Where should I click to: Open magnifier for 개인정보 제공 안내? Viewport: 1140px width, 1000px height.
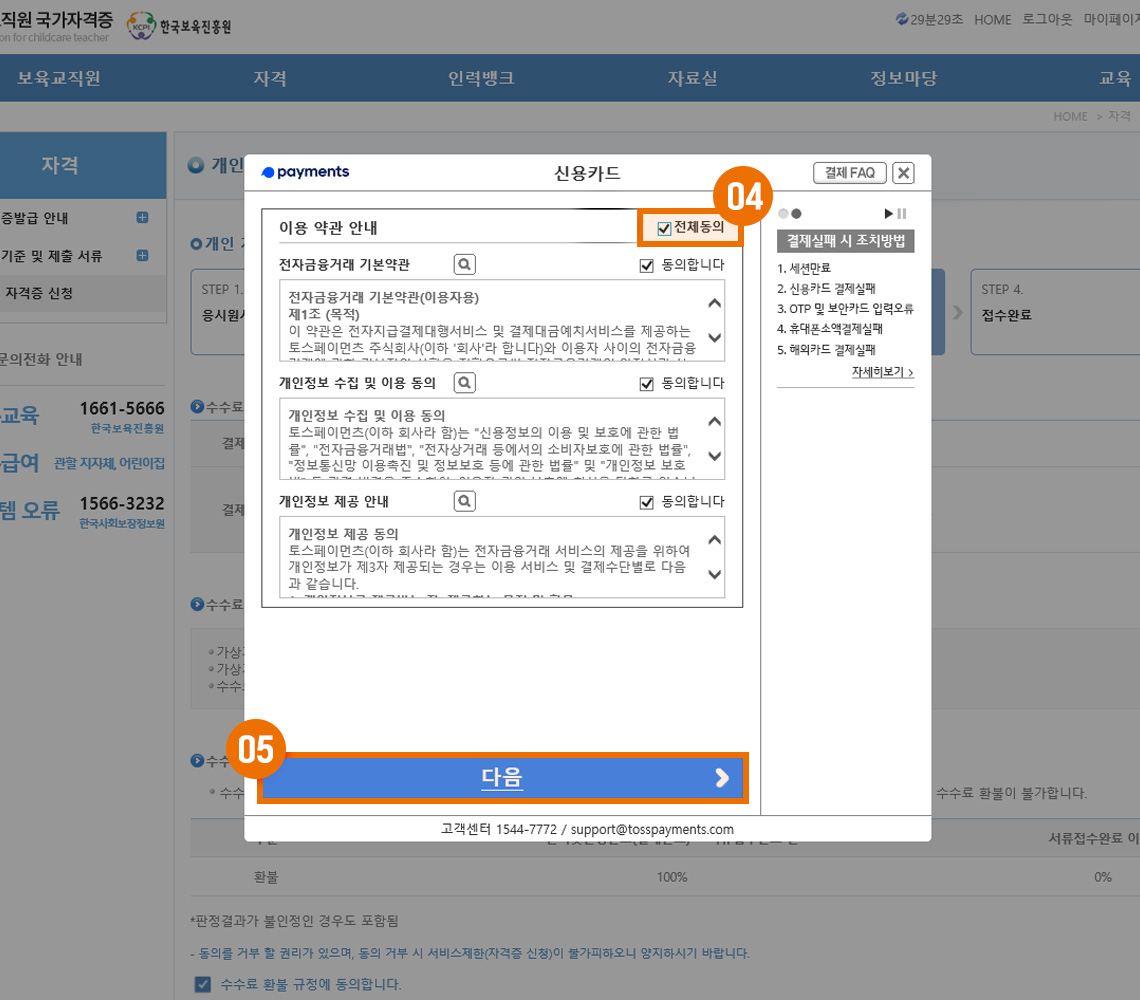coord(464,501)
